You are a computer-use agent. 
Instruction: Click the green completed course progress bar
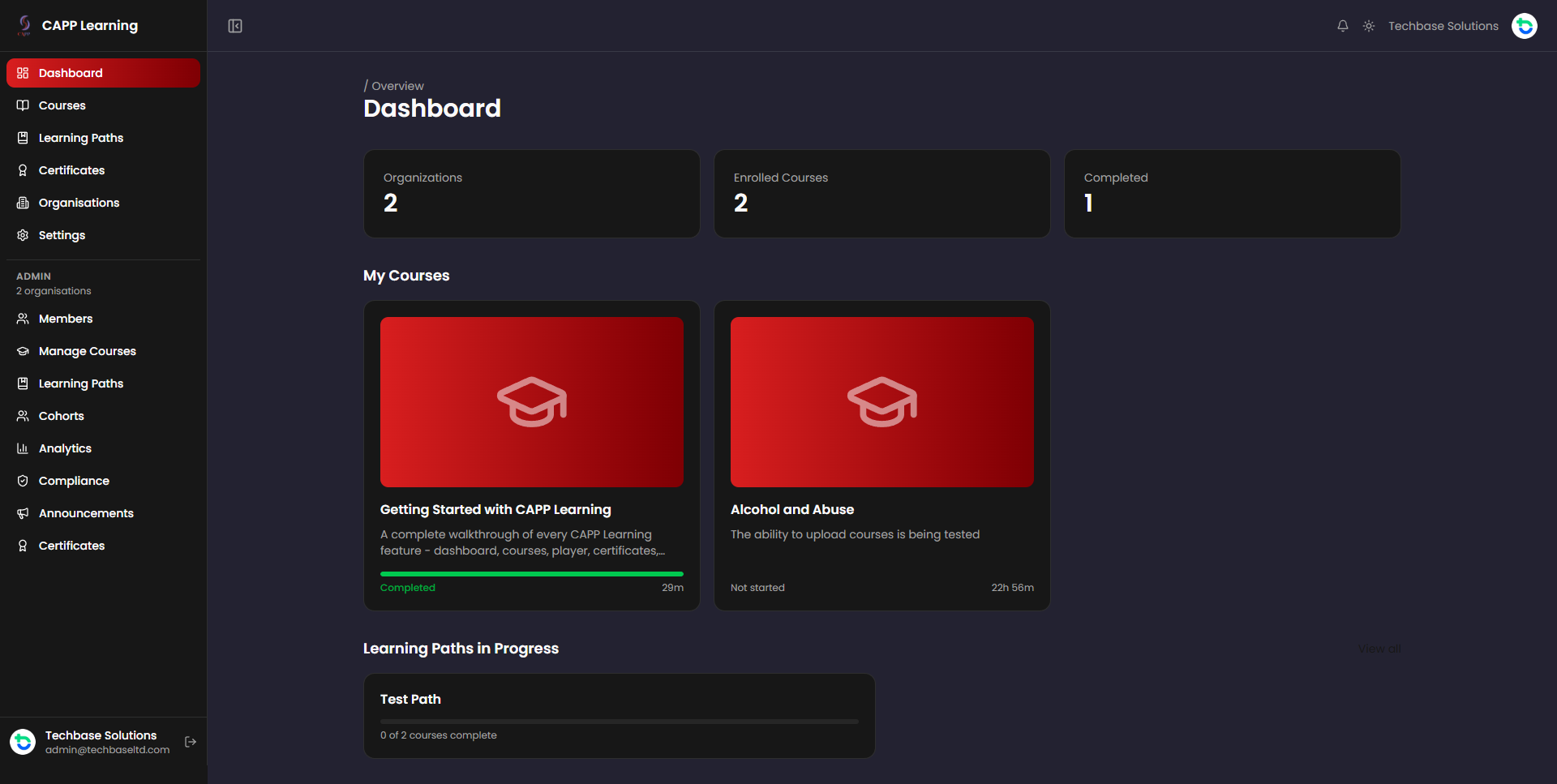(x=532, y=574)
